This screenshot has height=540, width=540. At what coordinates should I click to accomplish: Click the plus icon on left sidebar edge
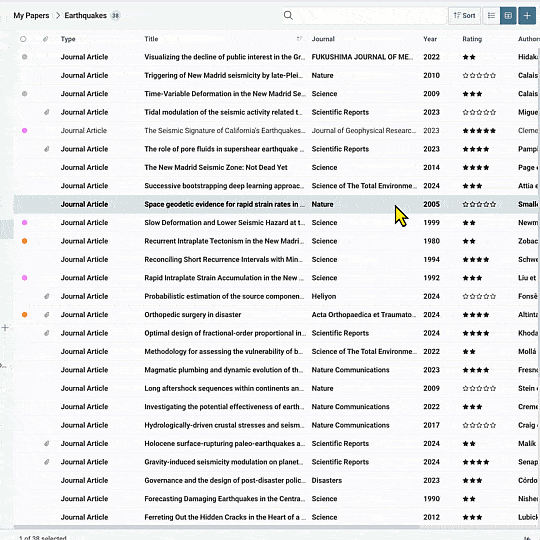pos(5,328)
